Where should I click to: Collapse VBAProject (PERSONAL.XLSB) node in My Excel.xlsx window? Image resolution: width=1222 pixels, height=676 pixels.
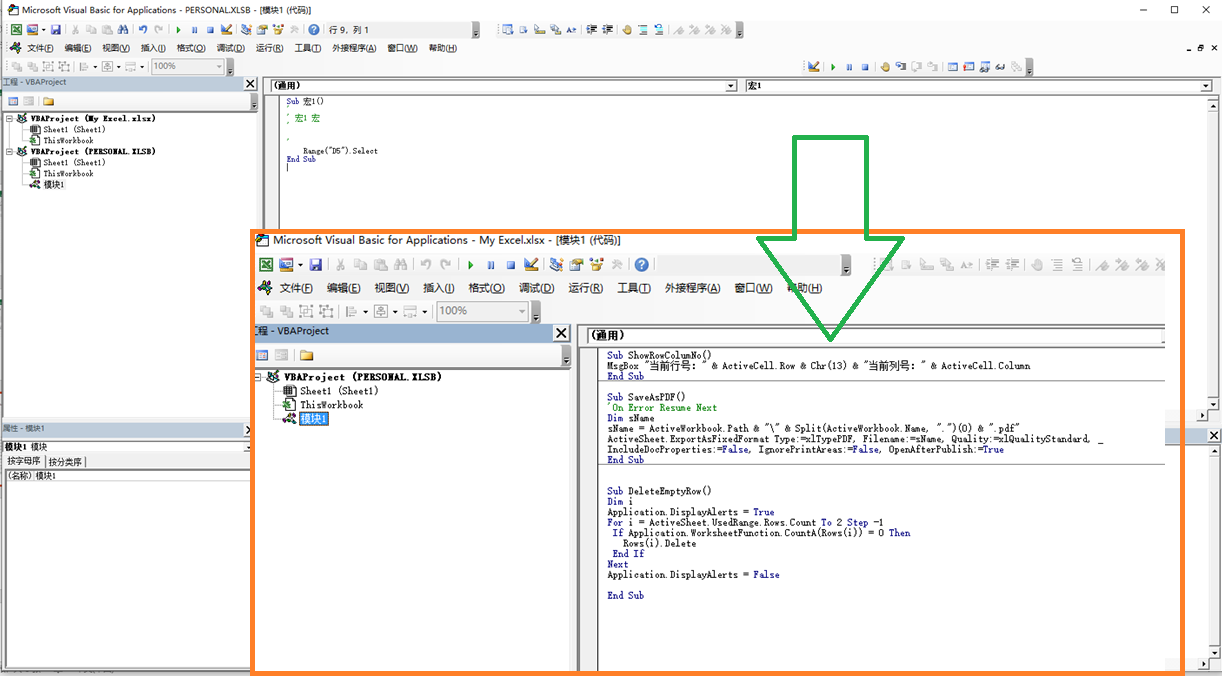259,377
